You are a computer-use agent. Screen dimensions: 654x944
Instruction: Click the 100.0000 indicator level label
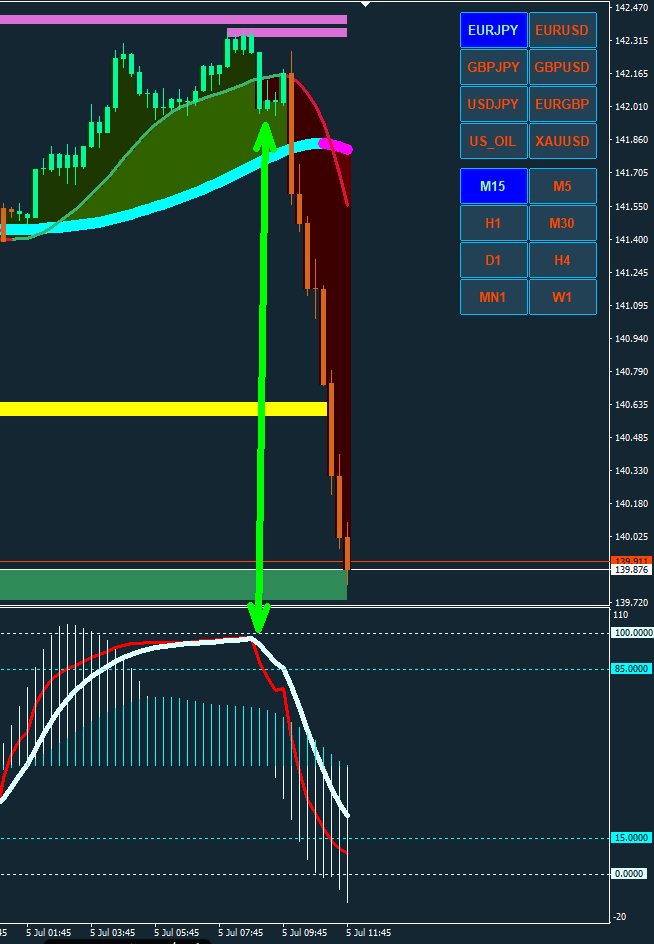(x=632, y=633)
